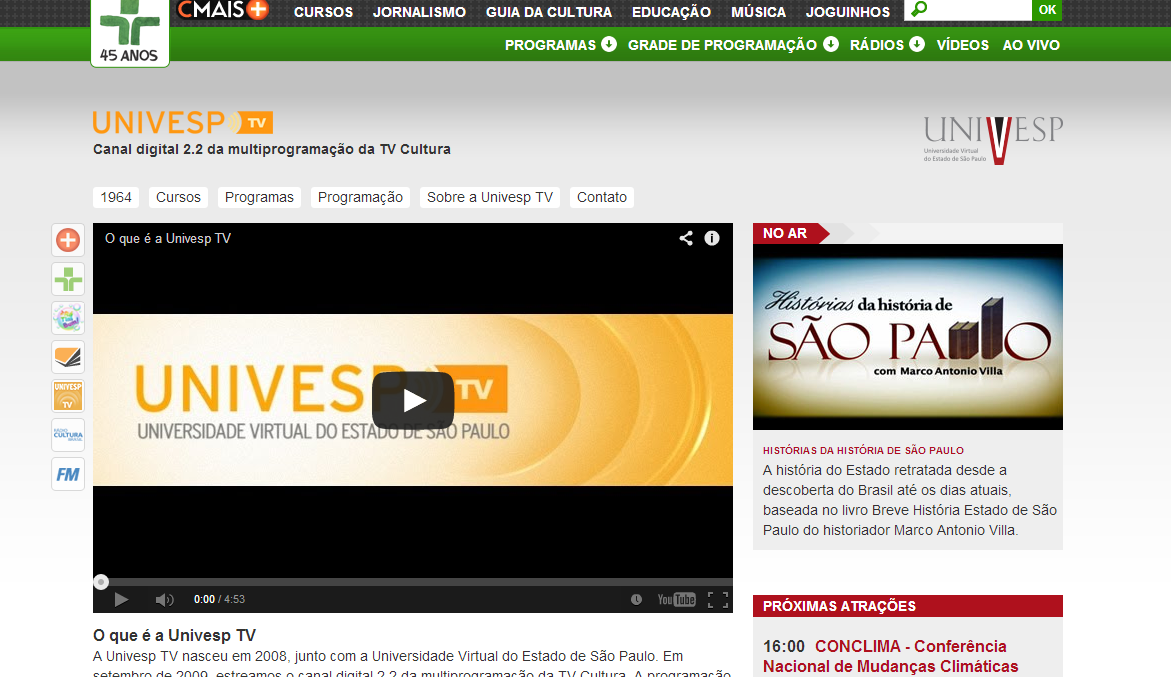The image size is (1171, 677).
Task: Select the Cursos tab below Univesp header
Action: click(178, 197)
